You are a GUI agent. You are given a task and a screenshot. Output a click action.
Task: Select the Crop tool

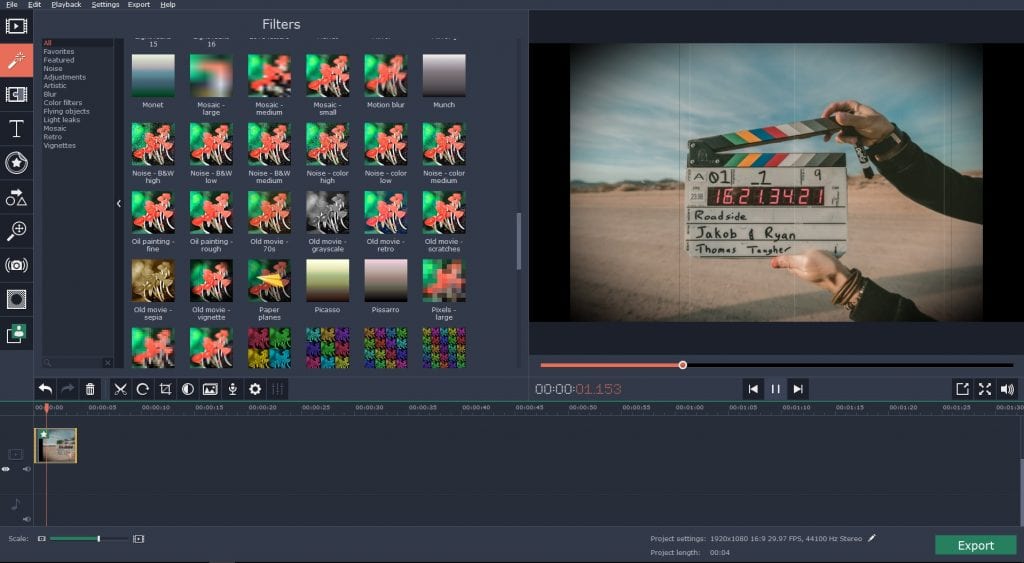[x=165, y=389]
